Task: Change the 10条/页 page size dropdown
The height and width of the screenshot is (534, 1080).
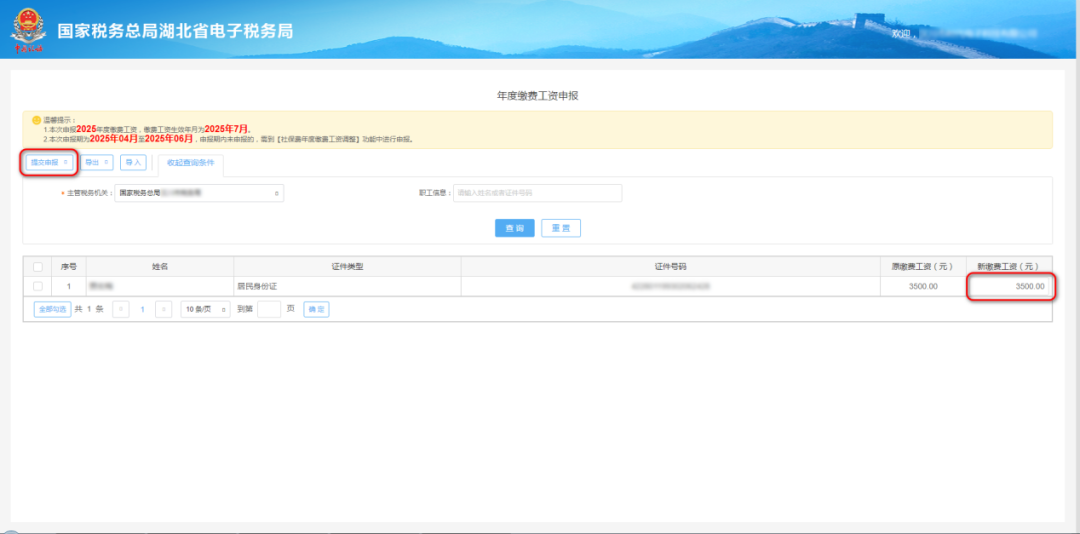Action: (x=204, y=310)
